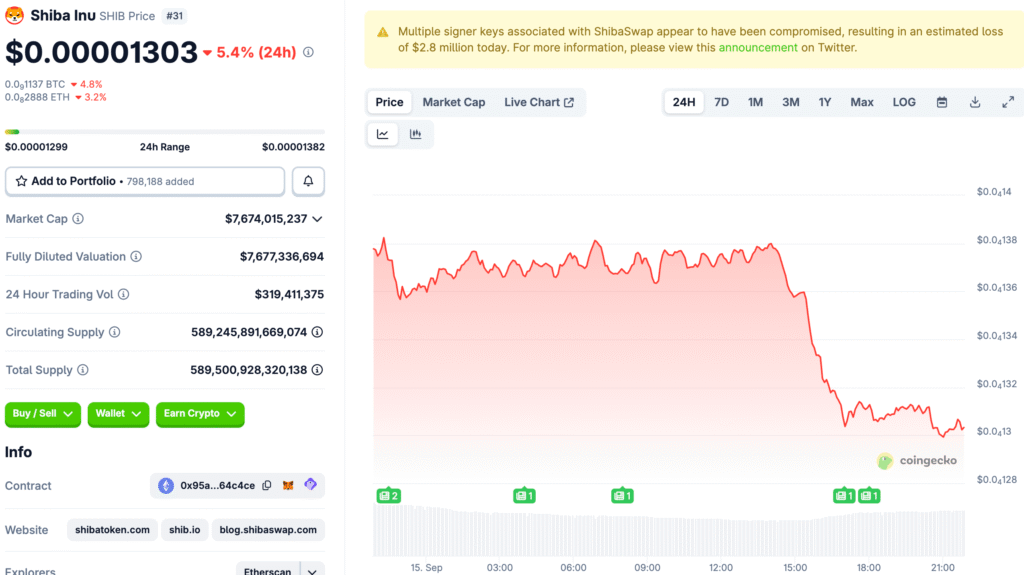Select the Max time range
The image size is (1024, 575).
click(862, 103)
